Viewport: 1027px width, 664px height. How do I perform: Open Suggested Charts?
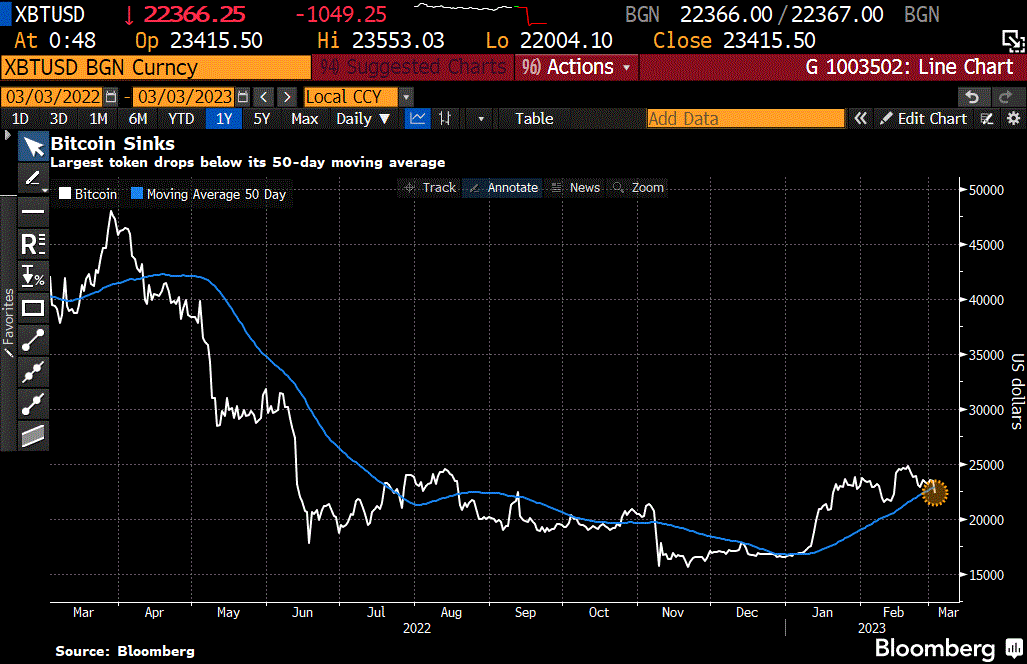(x=413, y=67)
